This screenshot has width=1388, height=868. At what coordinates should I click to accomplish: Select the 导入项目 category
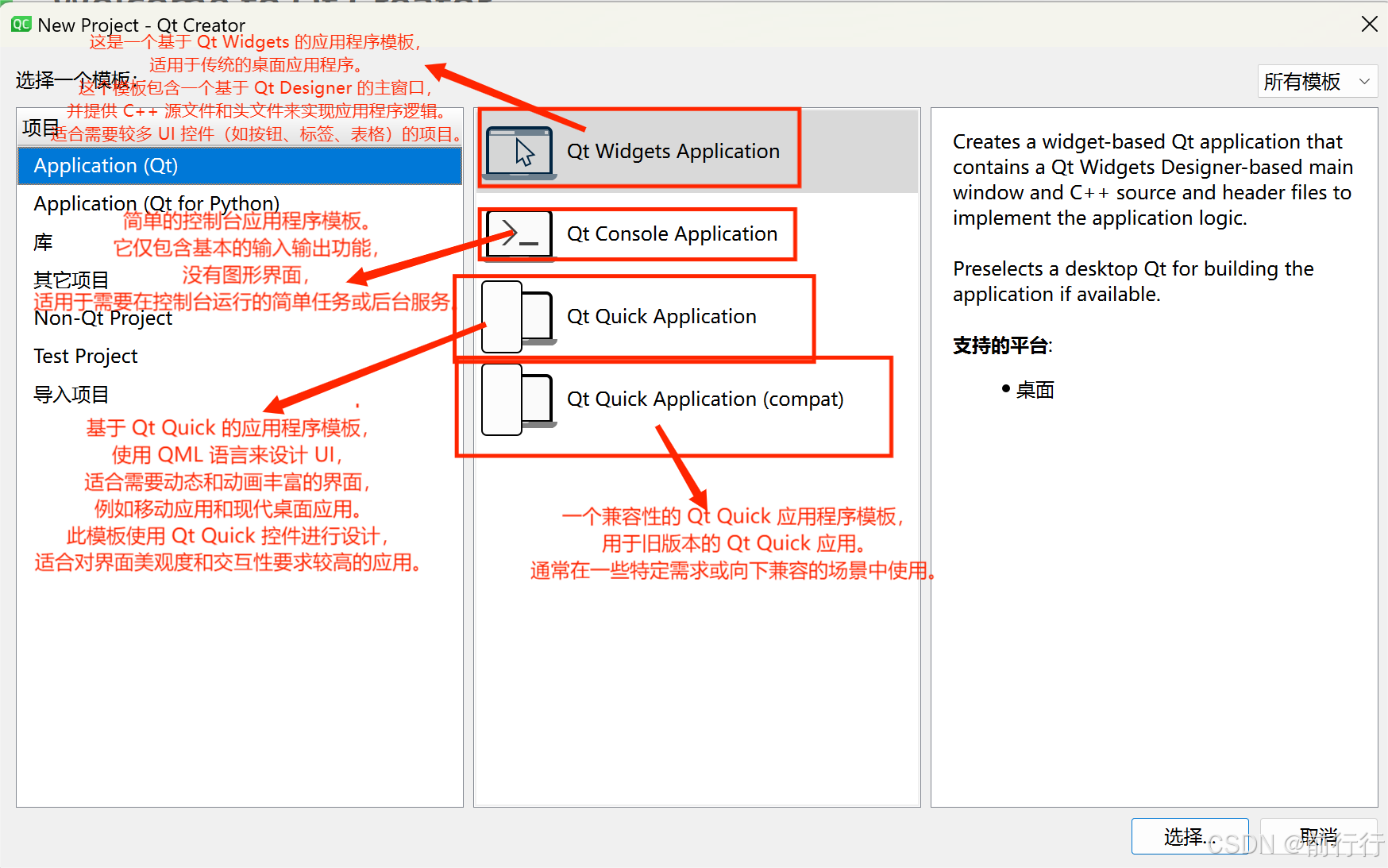[x=240, y=394]
